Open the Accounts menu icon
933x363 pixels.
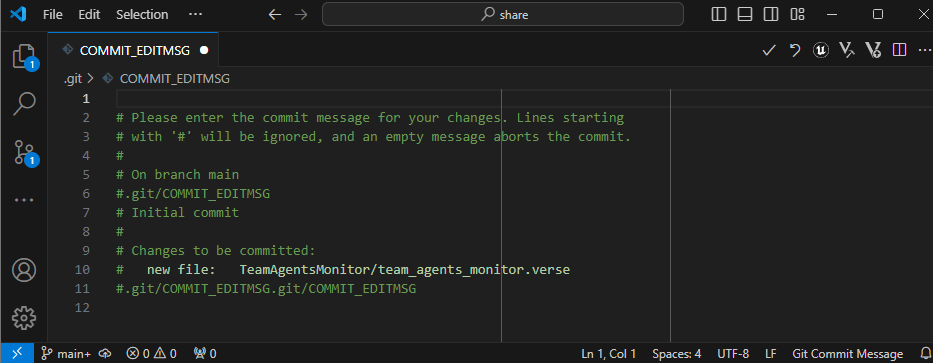[24, 271]
